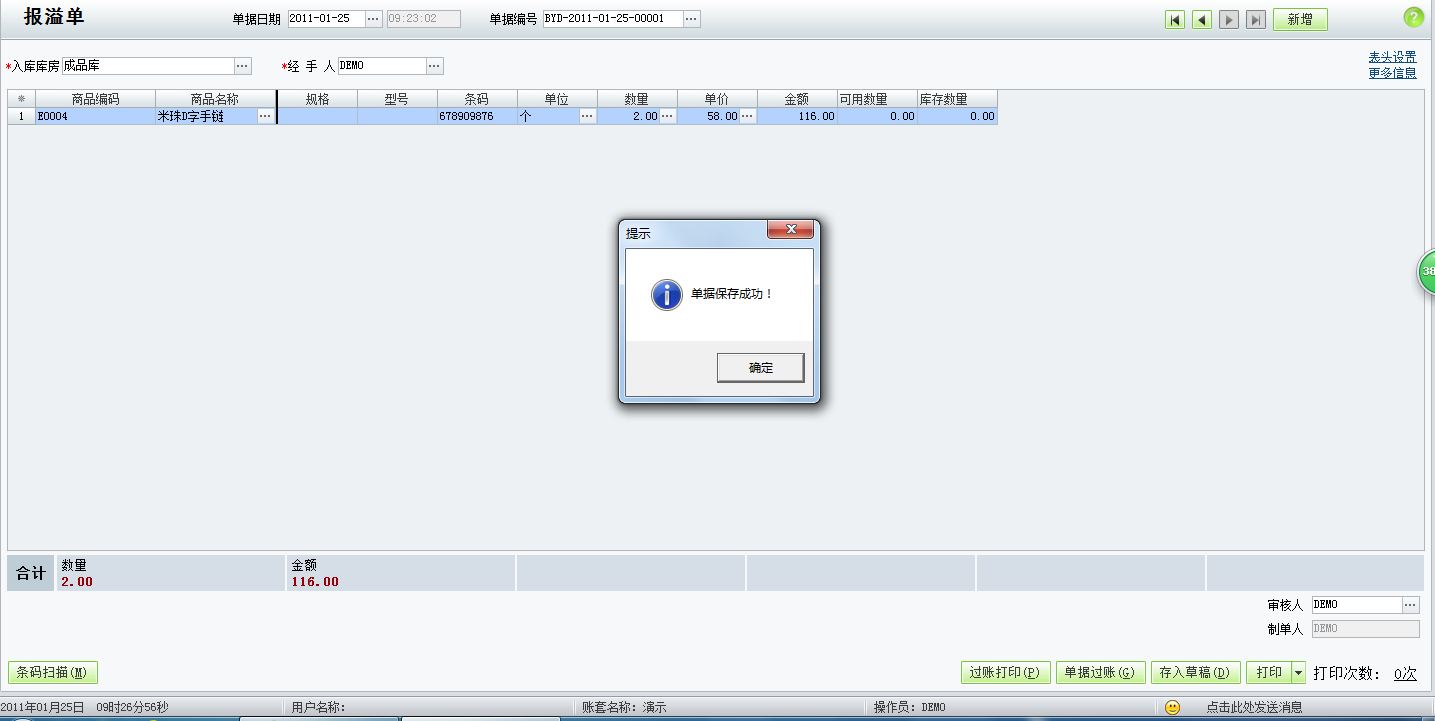This screenshot has width=1435, height=721.
Task: Open the 表头设置 link
Action: (x=1392, y=57)
